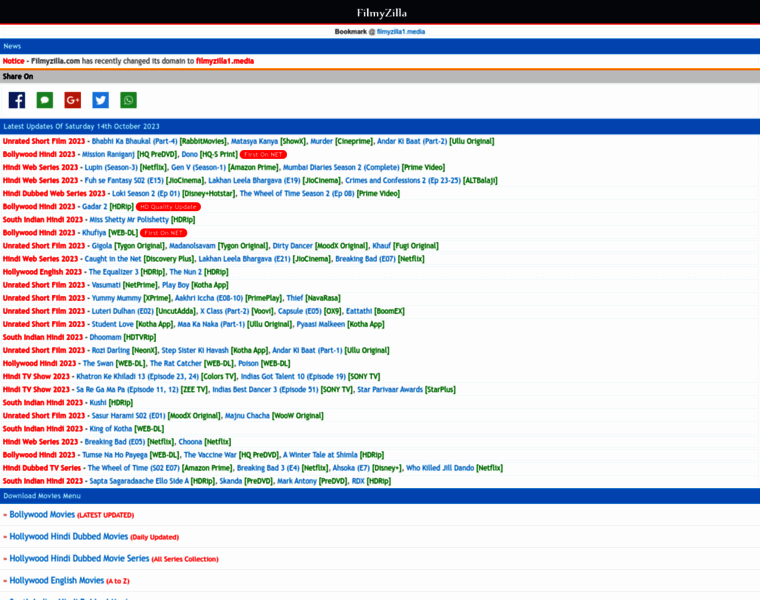Open Mumbai Diaries Season 2 link
The image size is (760, 600).
[x=341, y=167]
